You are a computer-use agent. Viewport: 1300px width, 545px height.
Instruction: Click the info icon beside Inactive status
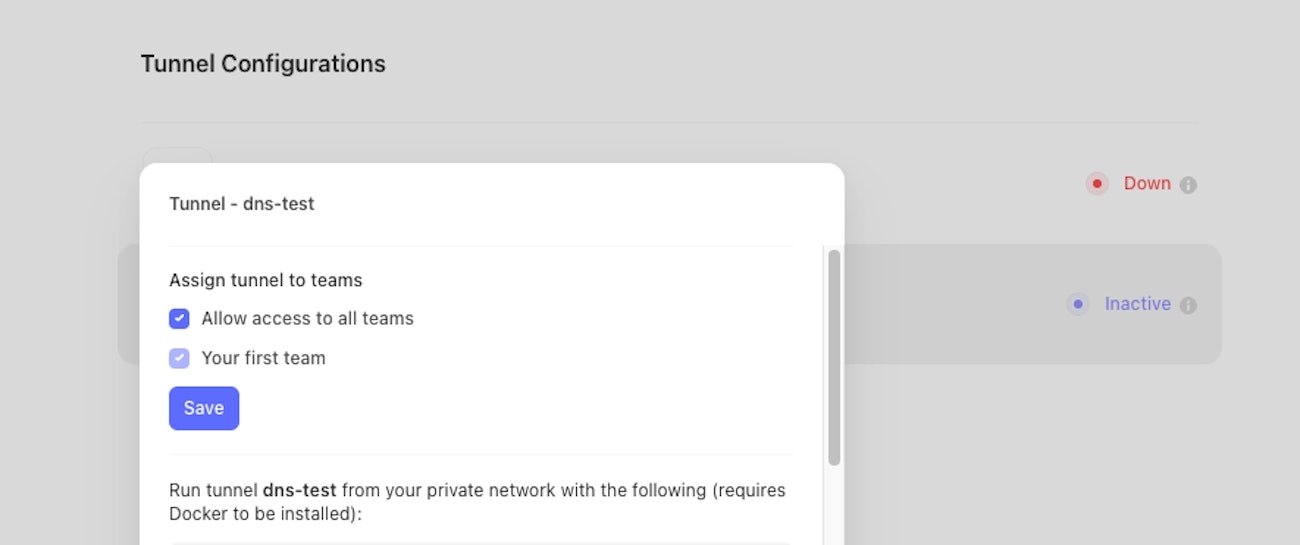1188,305
